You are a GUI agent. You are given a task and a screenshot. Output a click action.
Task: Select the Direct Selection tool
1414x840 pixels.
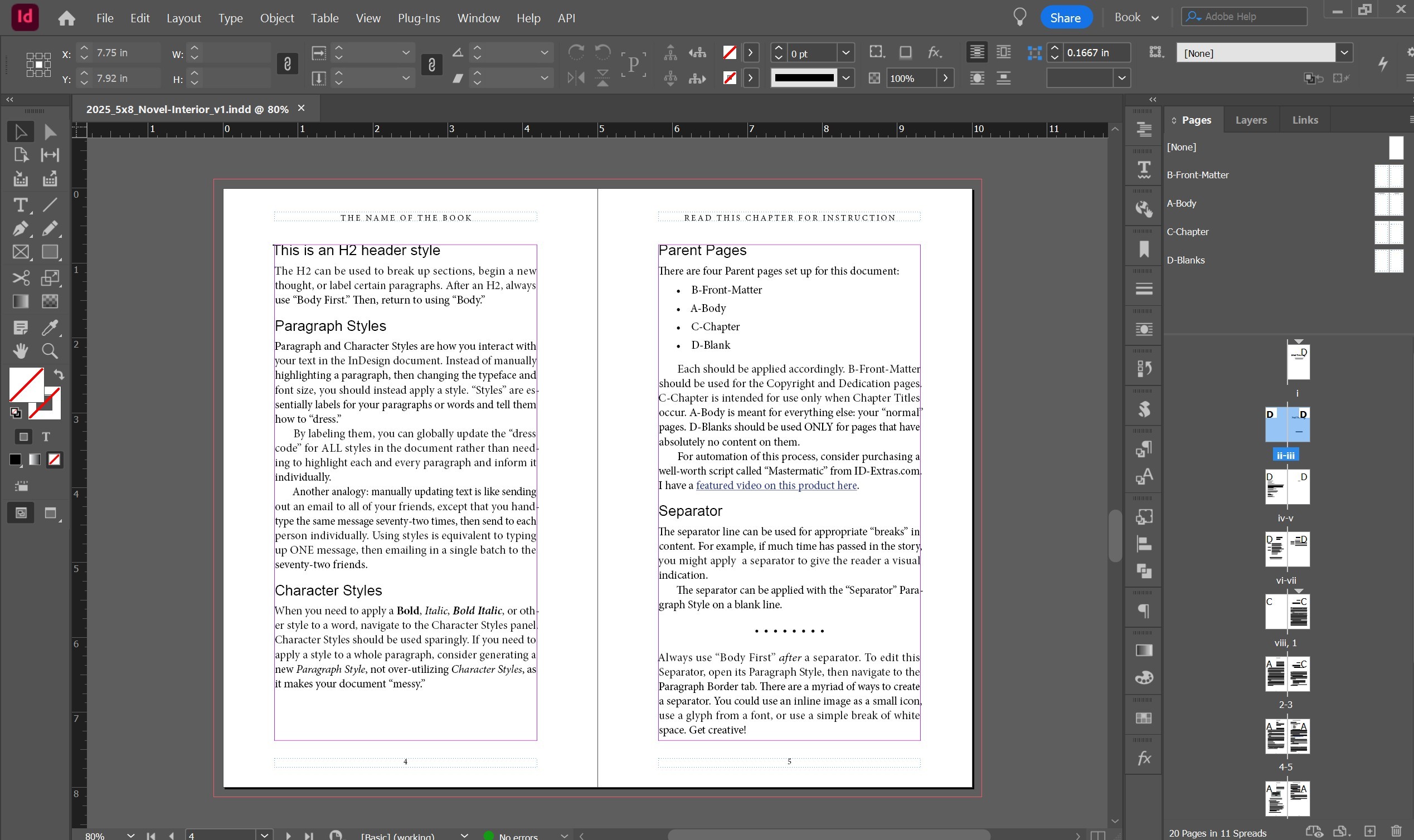coord(50,132)
